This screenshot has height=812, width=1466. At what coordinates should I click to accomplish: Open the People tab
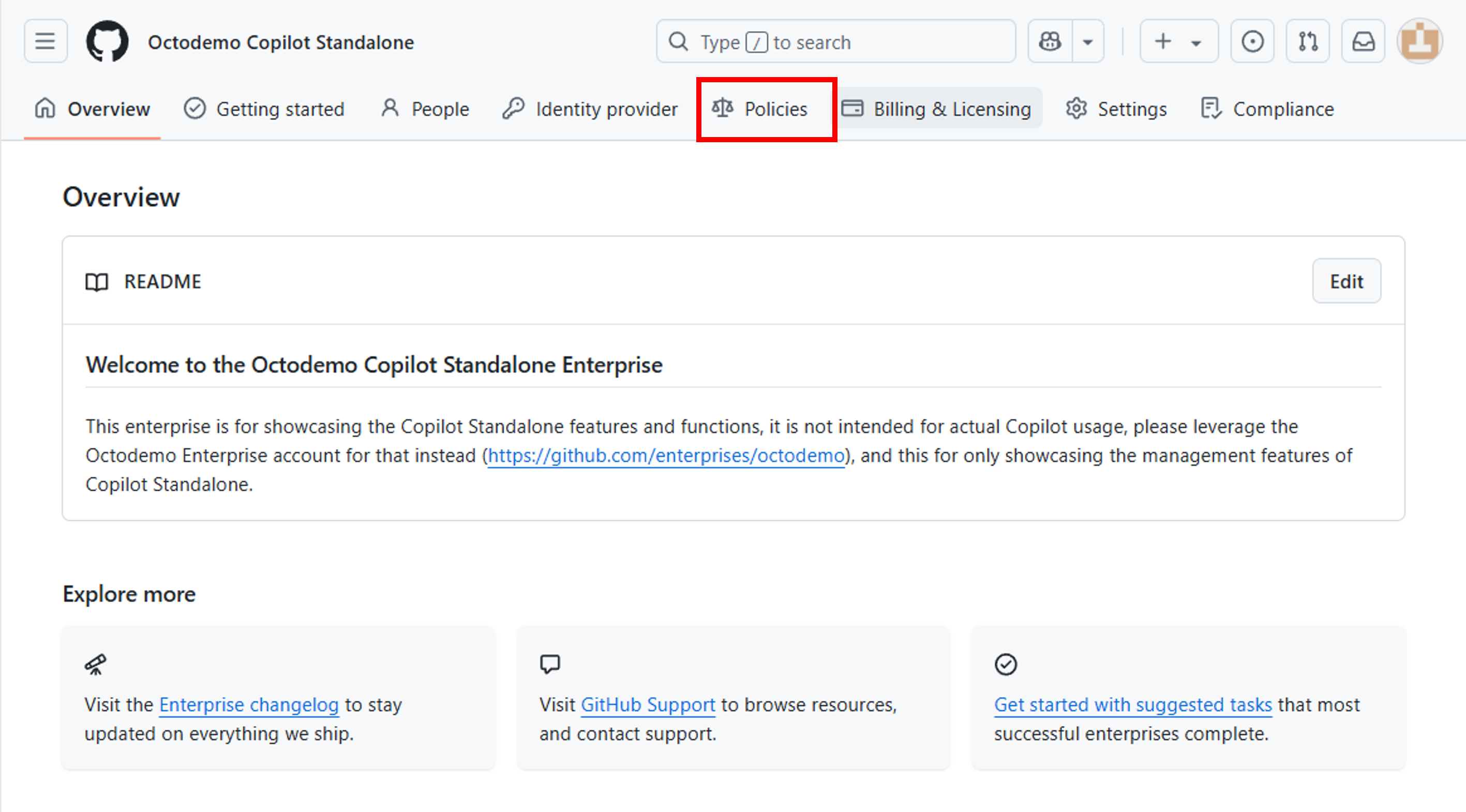[425, 109]
